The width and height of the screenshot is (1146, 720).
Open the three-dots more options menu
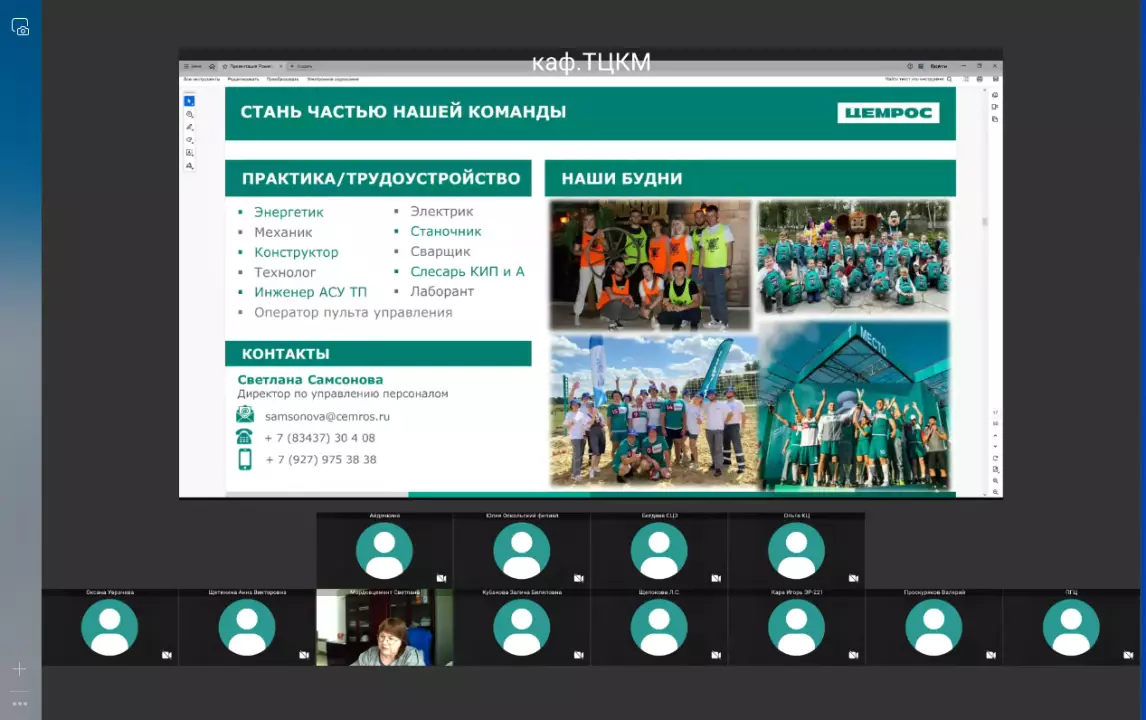click(19, 703)
